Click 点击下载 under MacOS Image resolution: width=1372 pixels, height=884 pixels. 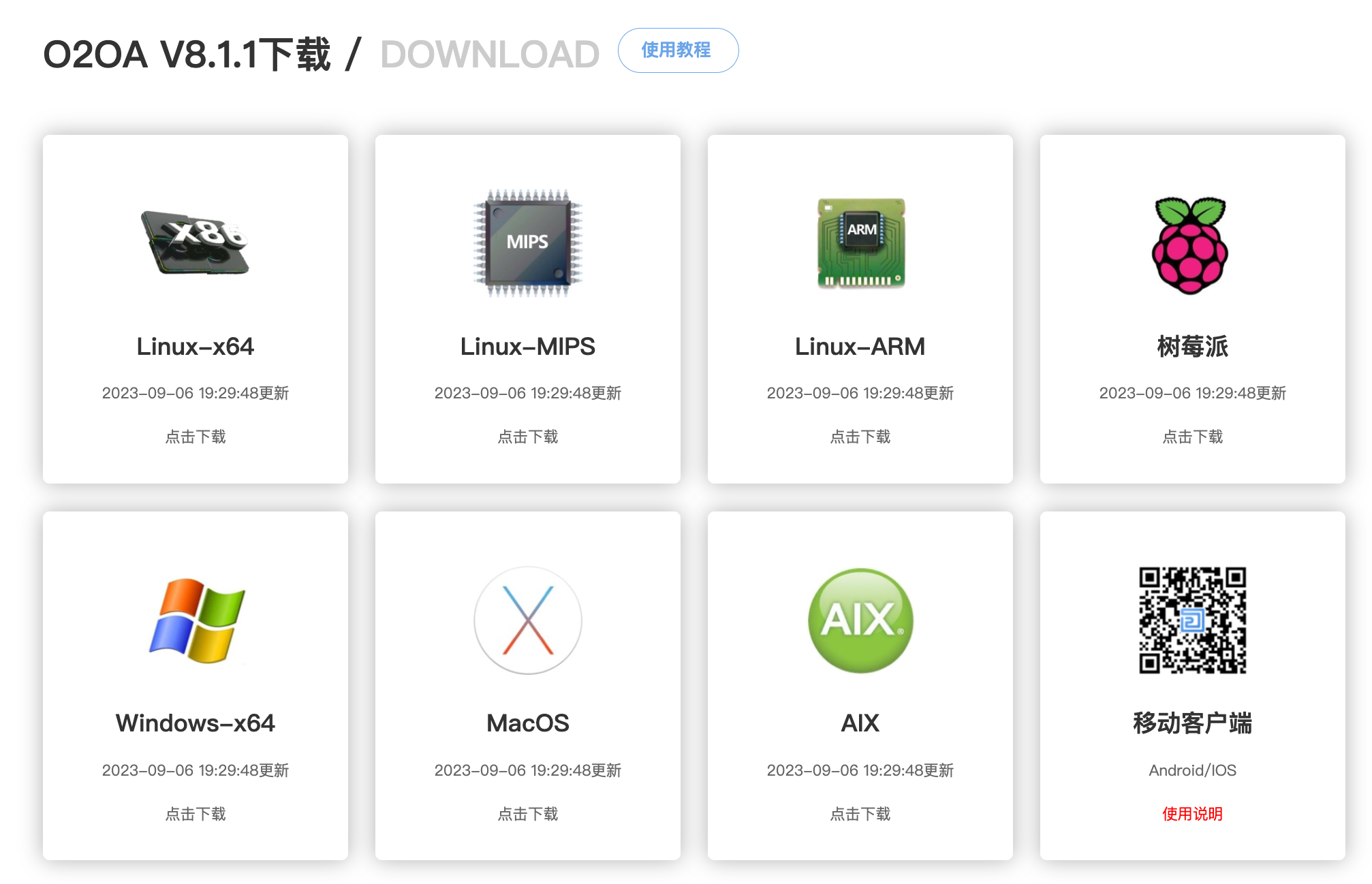tap(528, 814)
